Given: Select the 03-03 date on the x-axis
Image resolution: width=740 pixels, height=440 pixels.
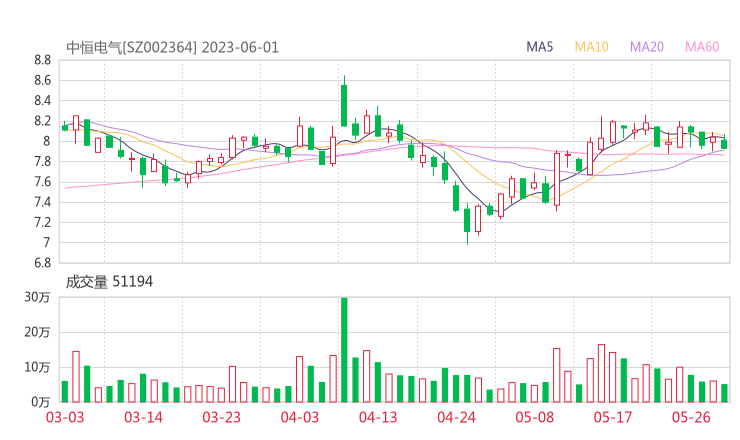Looking at the screenshot, I should point(63,418).
